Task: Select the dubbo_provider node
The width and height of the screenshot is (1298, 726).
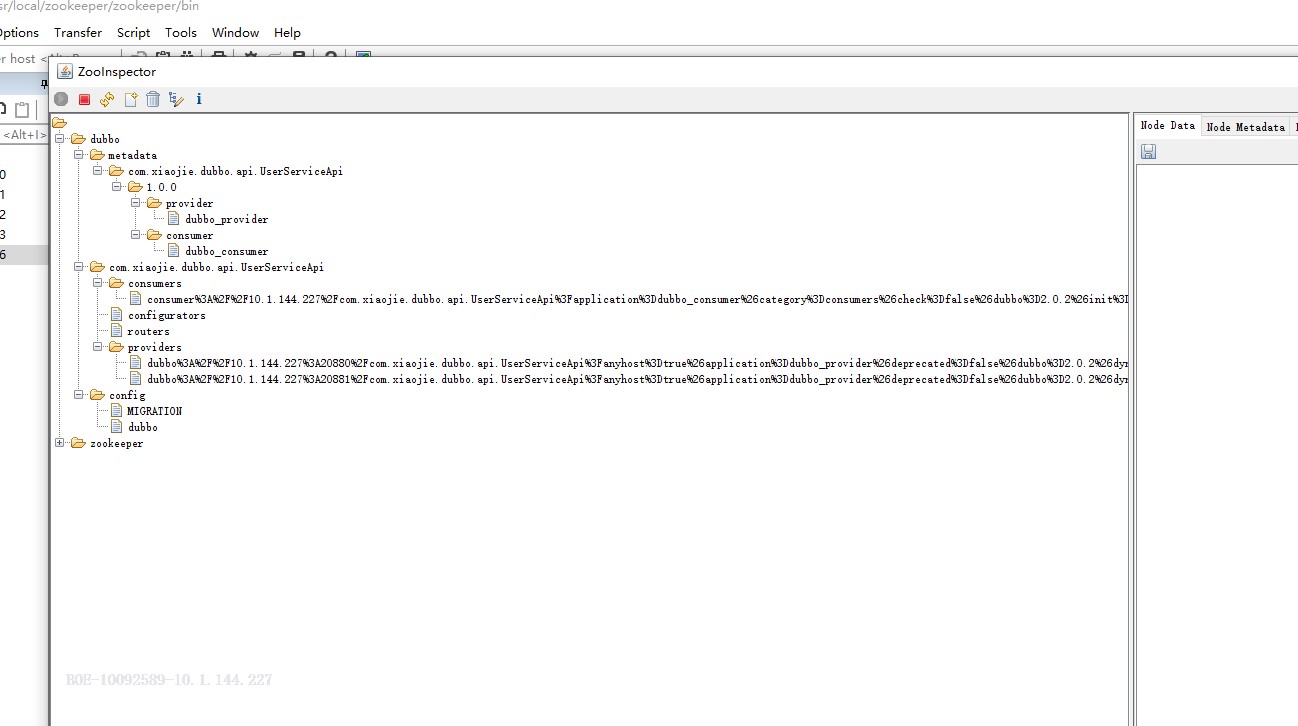Action: pos(227,219)
